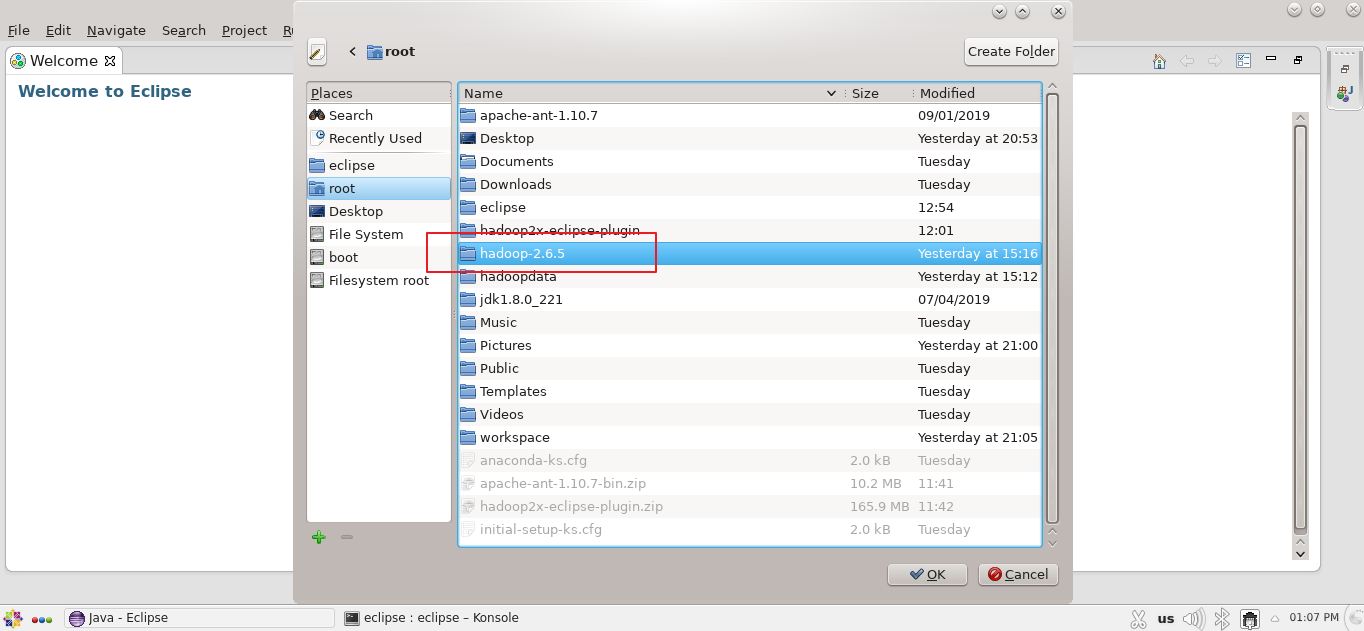Click the hadoop2x-eclipse-plugin.zip file entry
1364x631 pixels.
(750, 506)
